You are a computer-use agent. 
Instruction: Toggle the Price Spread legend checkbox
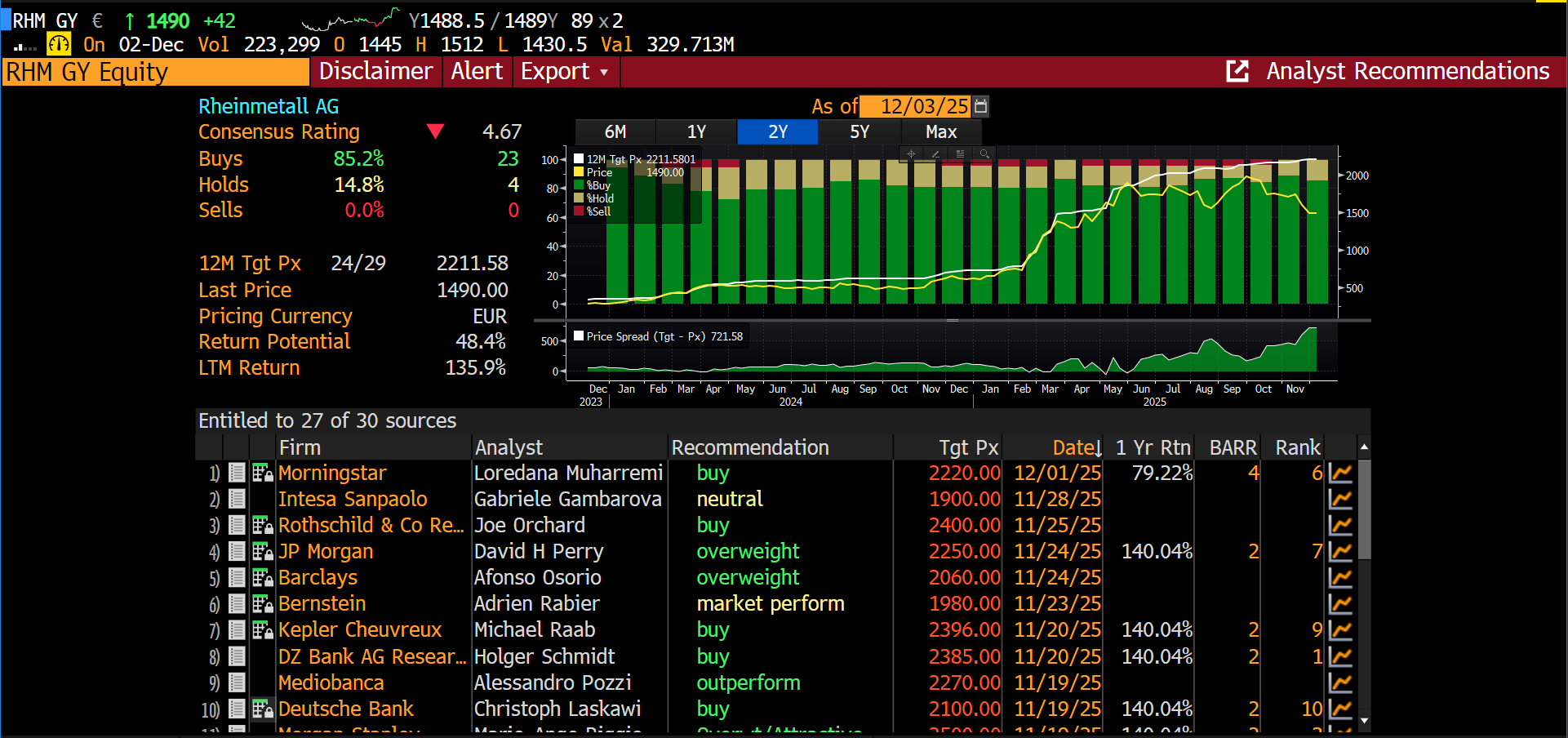tap(579, 336)
